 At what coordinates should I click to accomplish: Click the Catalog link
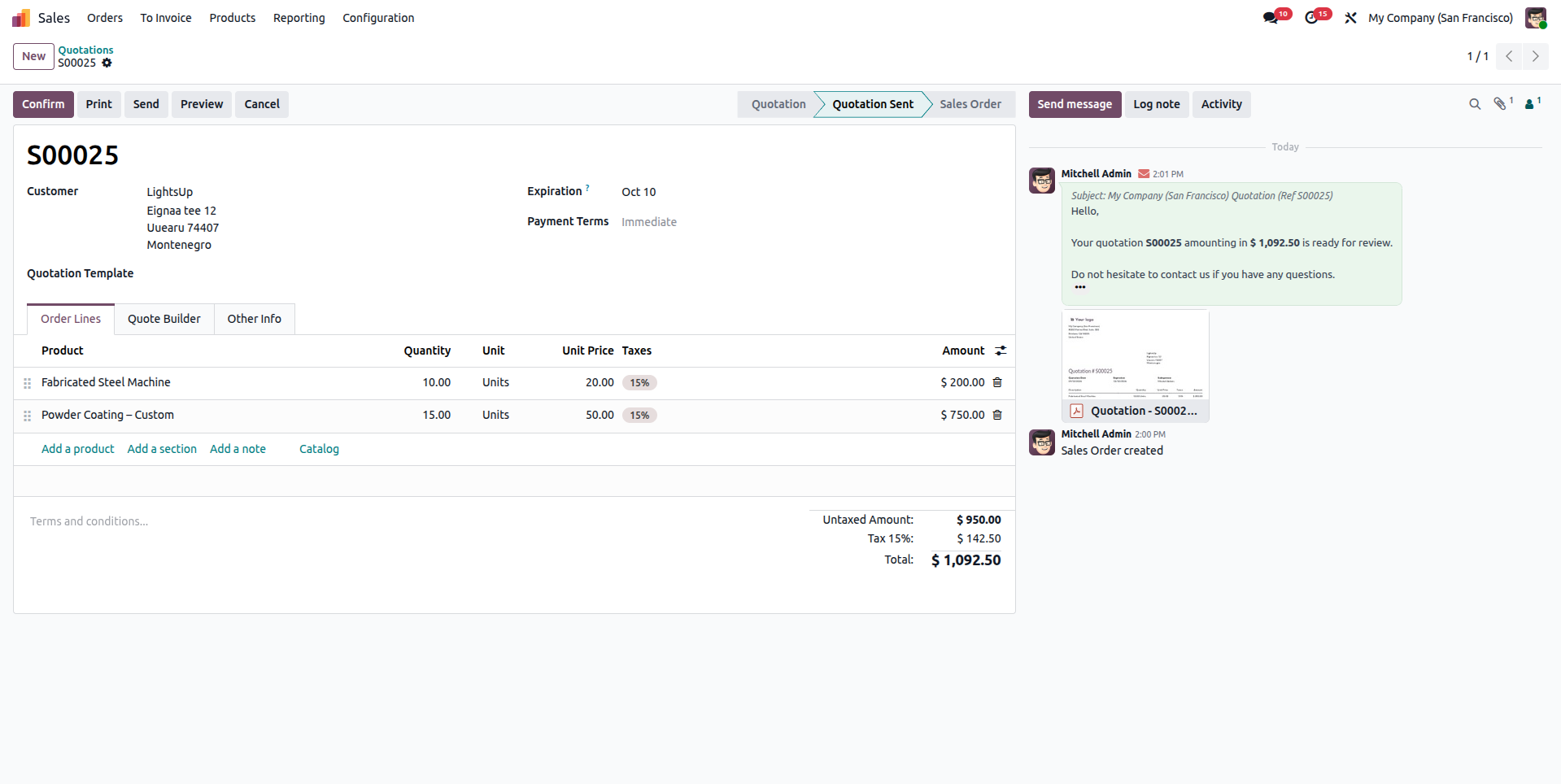pos(319,449)
